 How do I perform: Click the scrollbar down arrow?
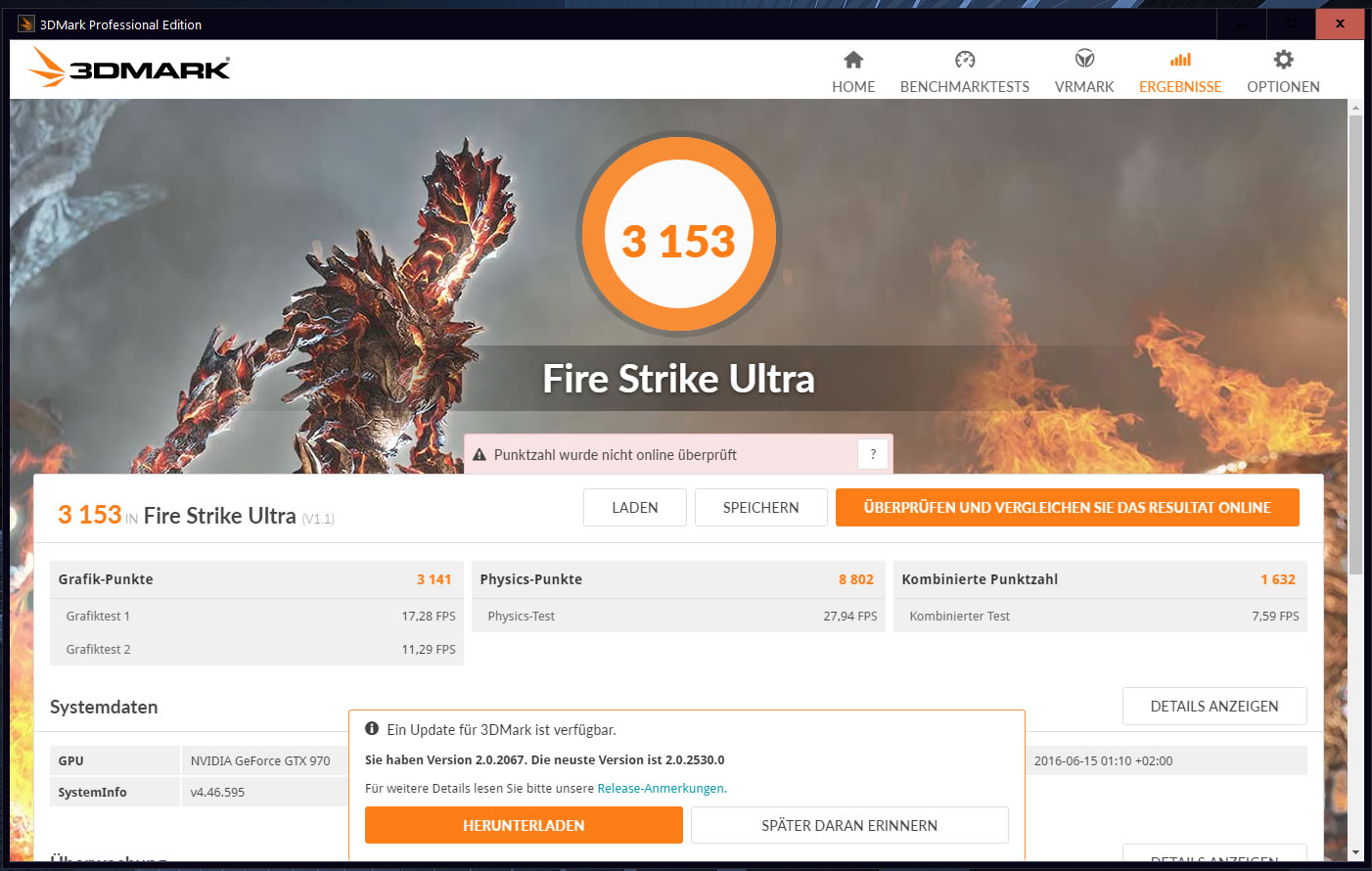pos(1355,852)
